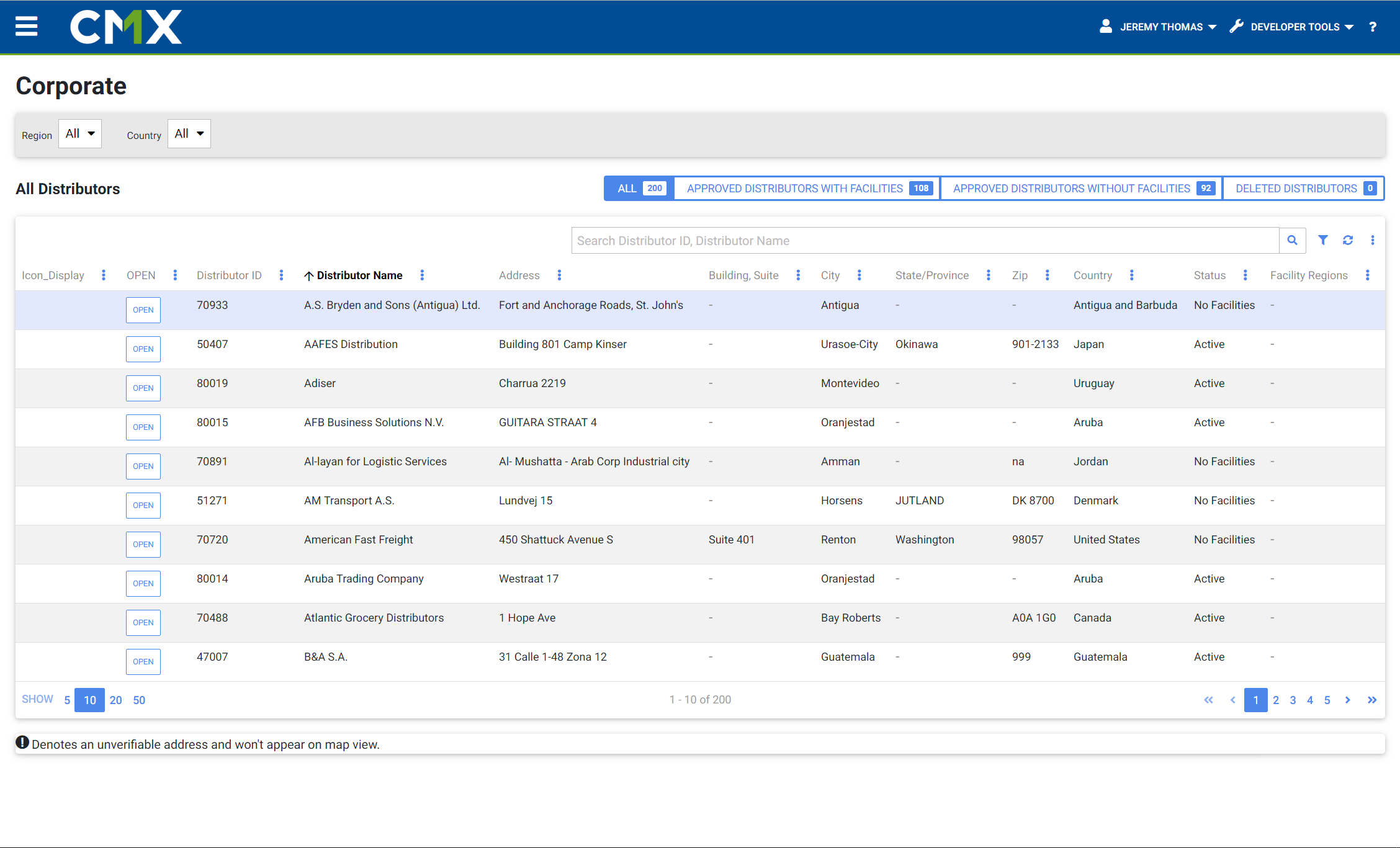Switch to Approved Distributors With Facilities tab
The width and height of the screenshot is (1400, 848).
point(807,189)
